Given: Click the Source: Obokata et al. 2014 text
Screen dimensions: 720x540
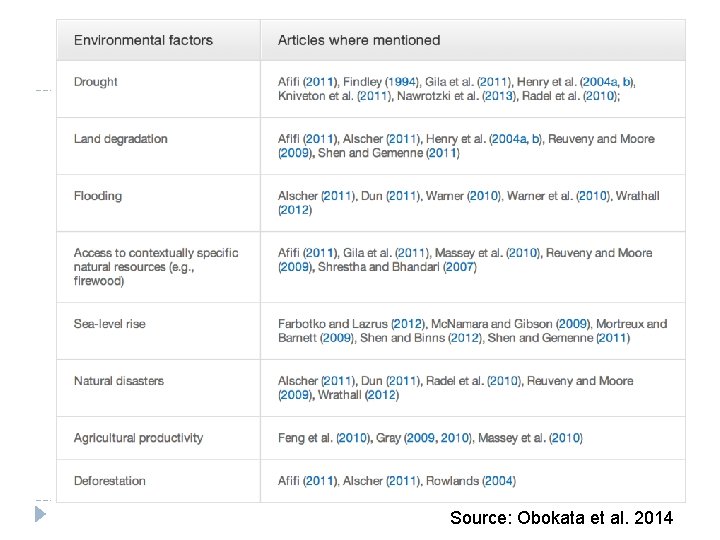Looking at the screenshot, I should [561, 517].
